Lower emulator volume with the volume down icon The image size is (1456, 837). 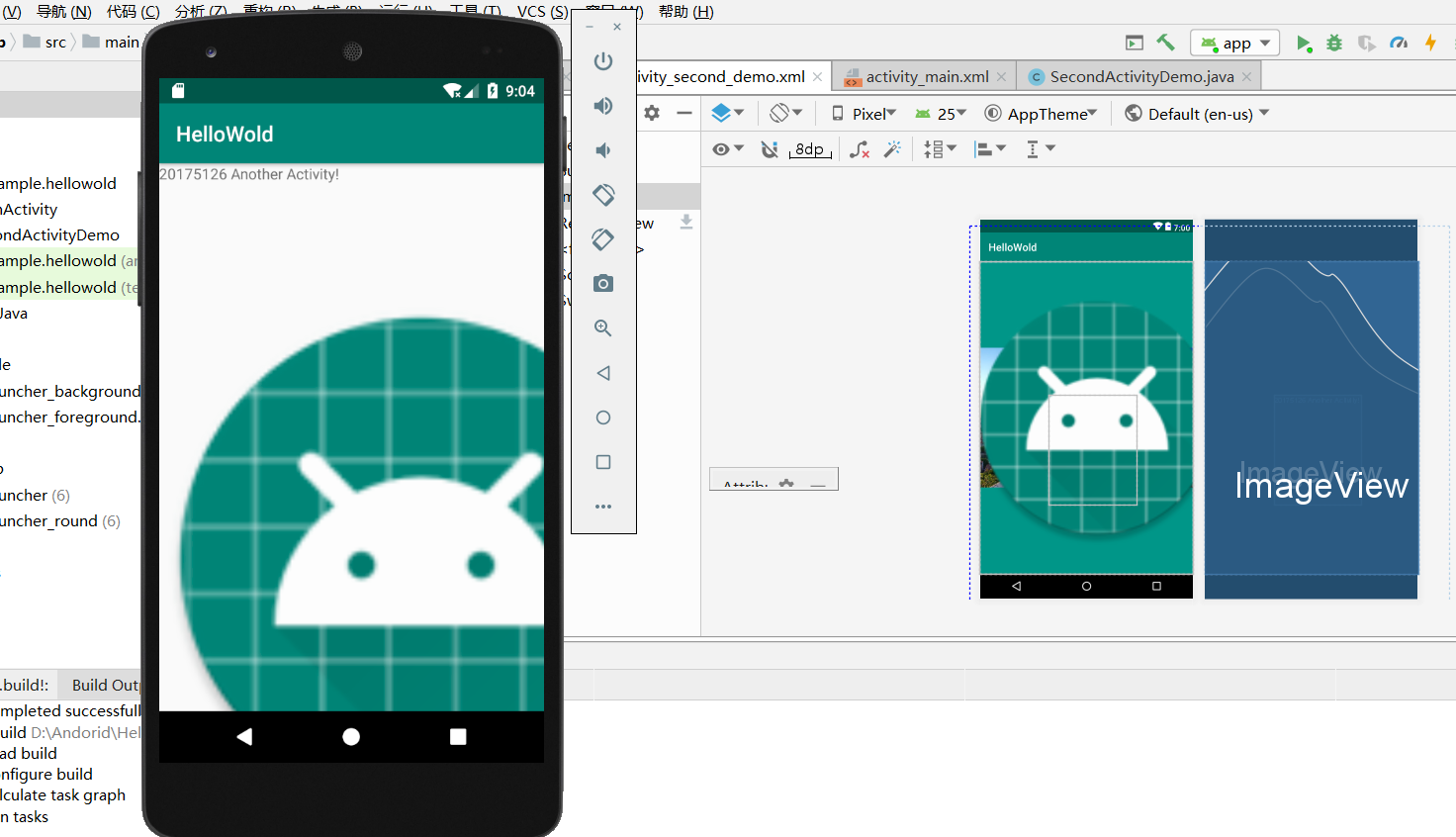[x=603, y=150]
